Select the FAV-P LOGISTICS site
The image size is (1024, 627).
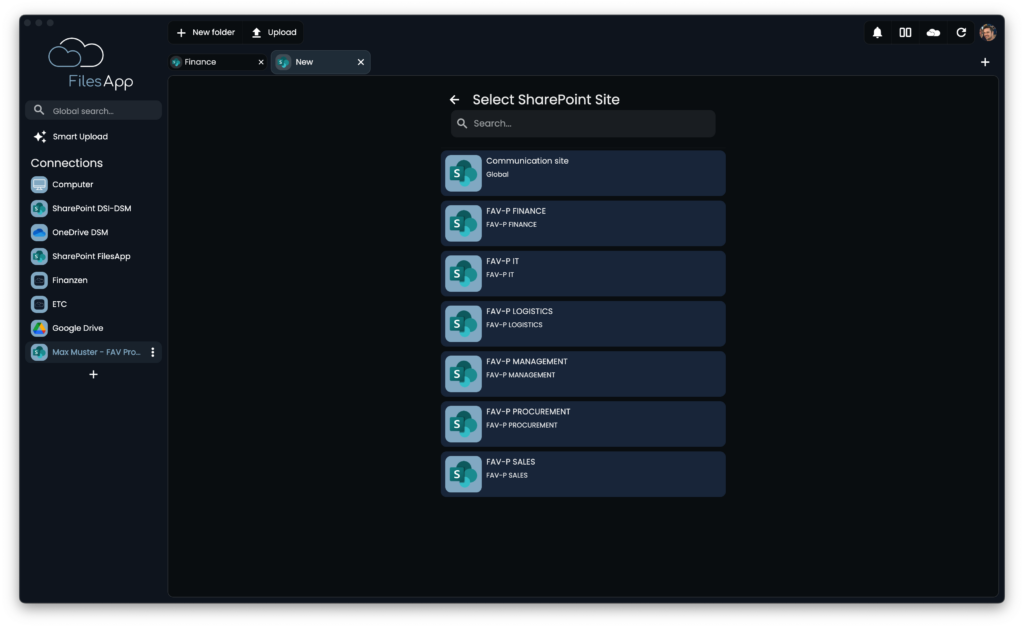tap(583, 324)
